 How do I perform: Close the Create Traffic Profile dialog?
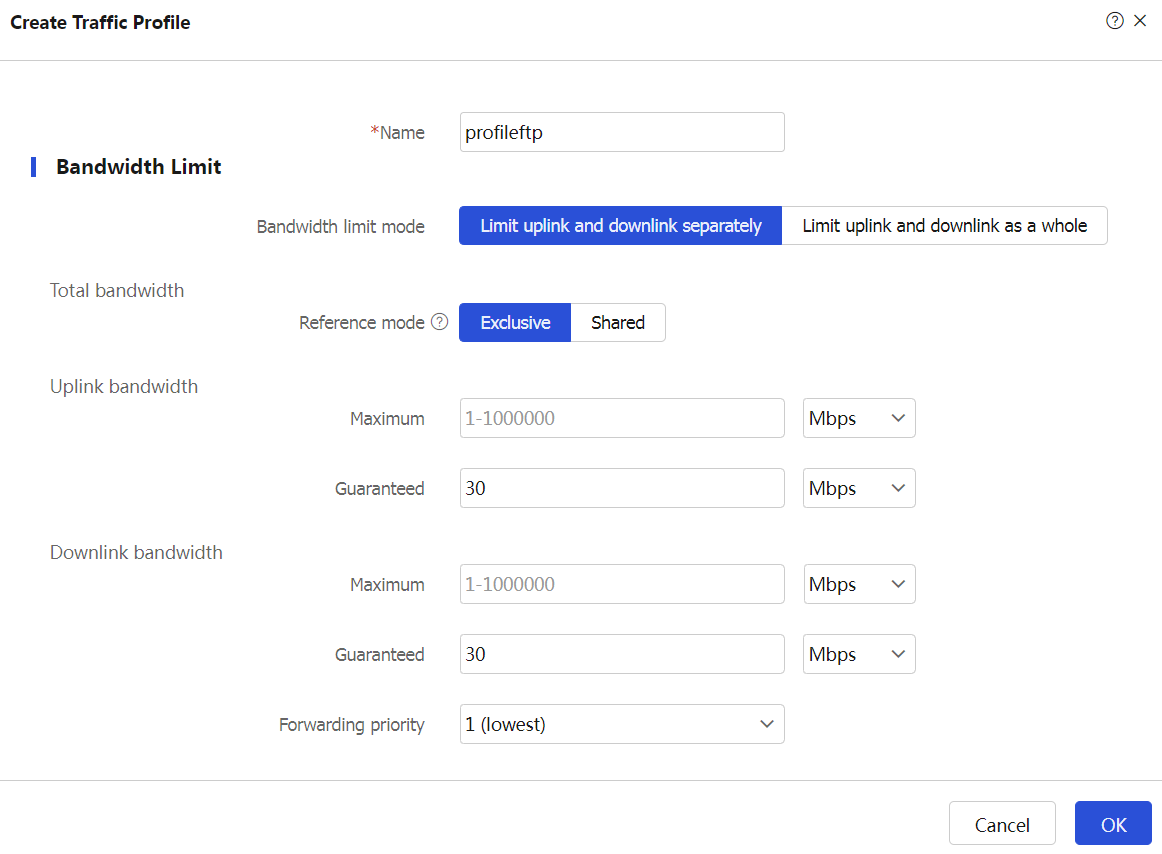[1140, 21]
